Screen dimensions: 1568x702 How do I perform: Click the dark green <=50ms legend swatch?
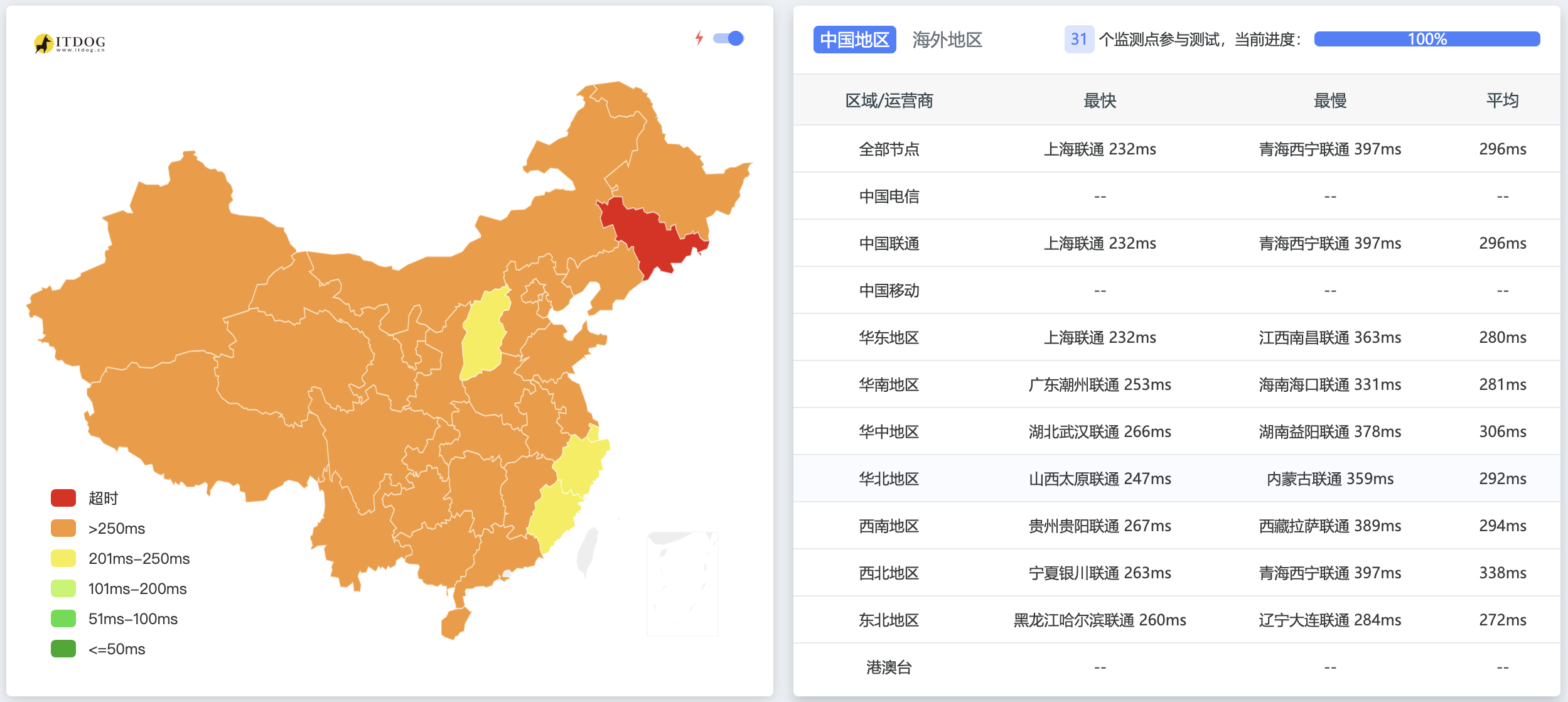click(x=63, y=649)
